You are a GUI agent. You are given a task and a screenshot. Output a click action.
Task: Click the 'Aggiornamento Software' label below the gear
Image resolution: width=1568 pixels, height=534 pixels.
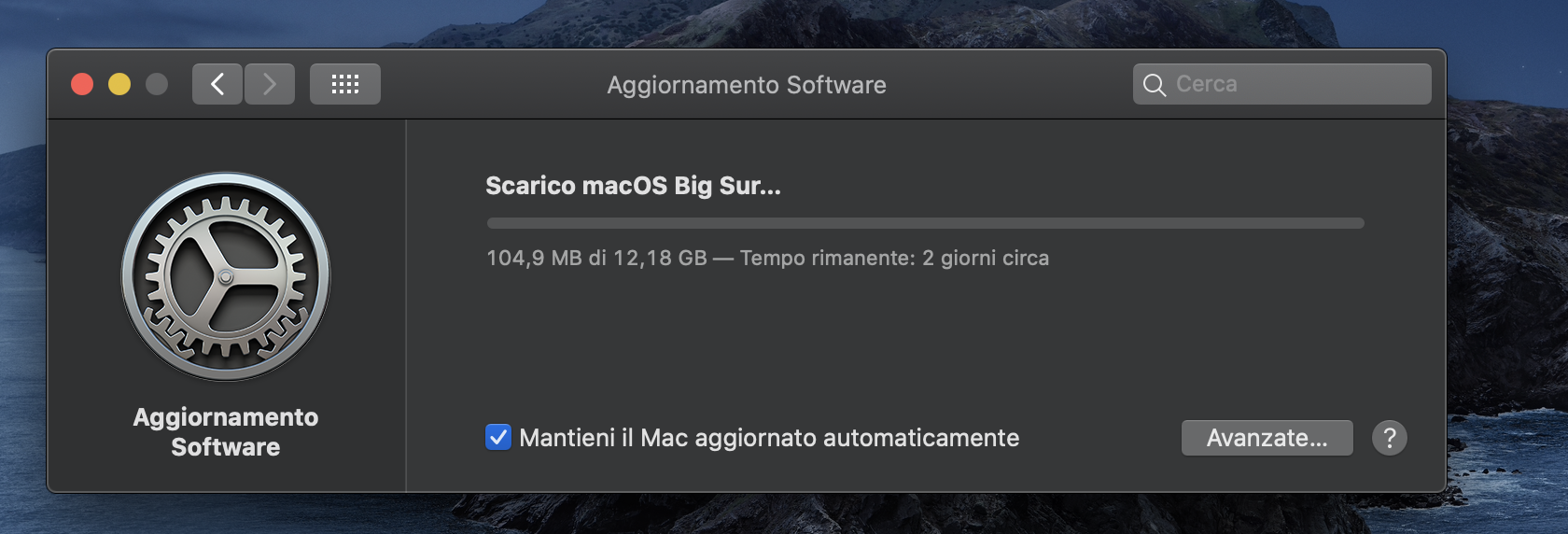coord(226,432)
